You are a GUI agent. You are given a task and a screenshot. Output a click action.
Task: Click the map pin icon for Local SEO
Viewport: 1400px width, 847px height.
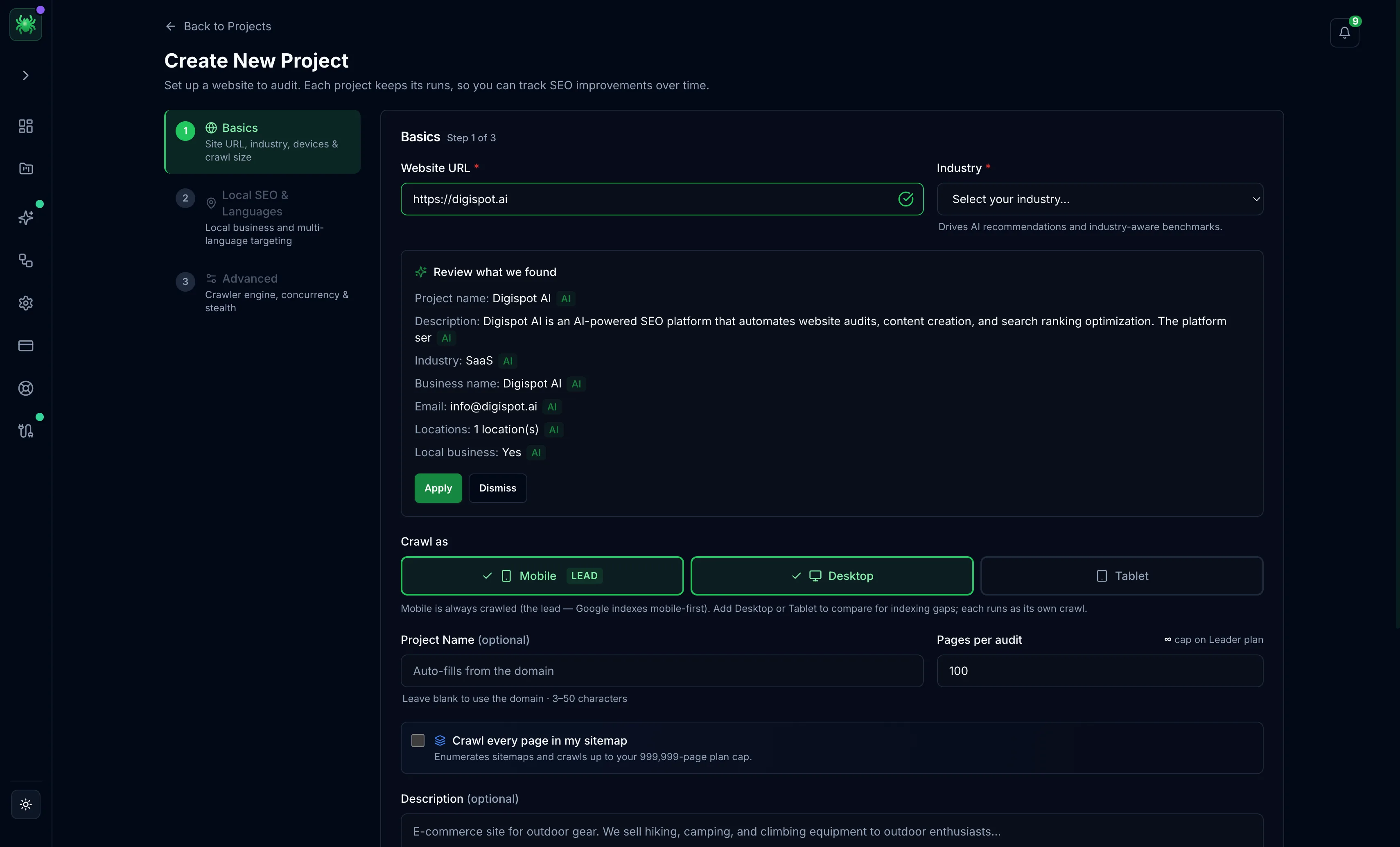coord(211,203)
